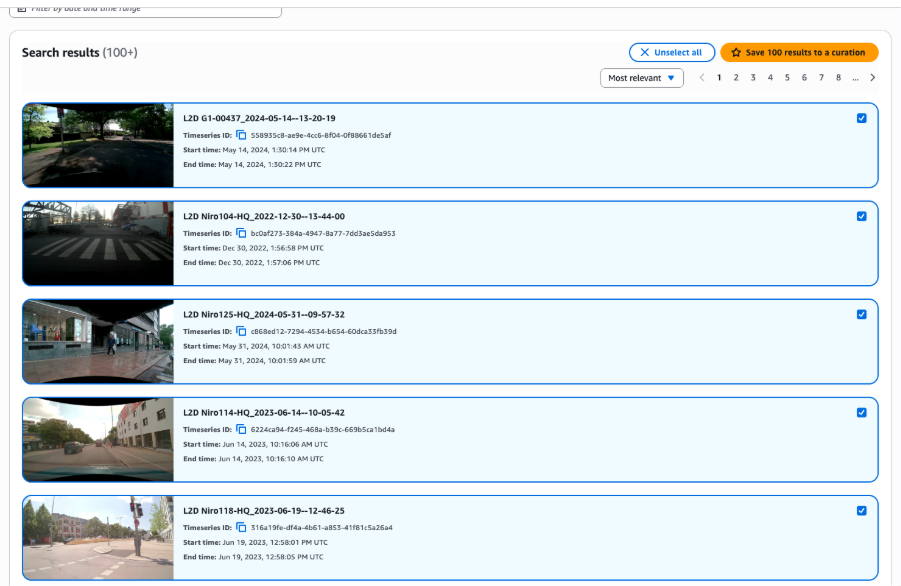The image size is (901, 586).
Task: Go to results page 2
Action: 736,78
